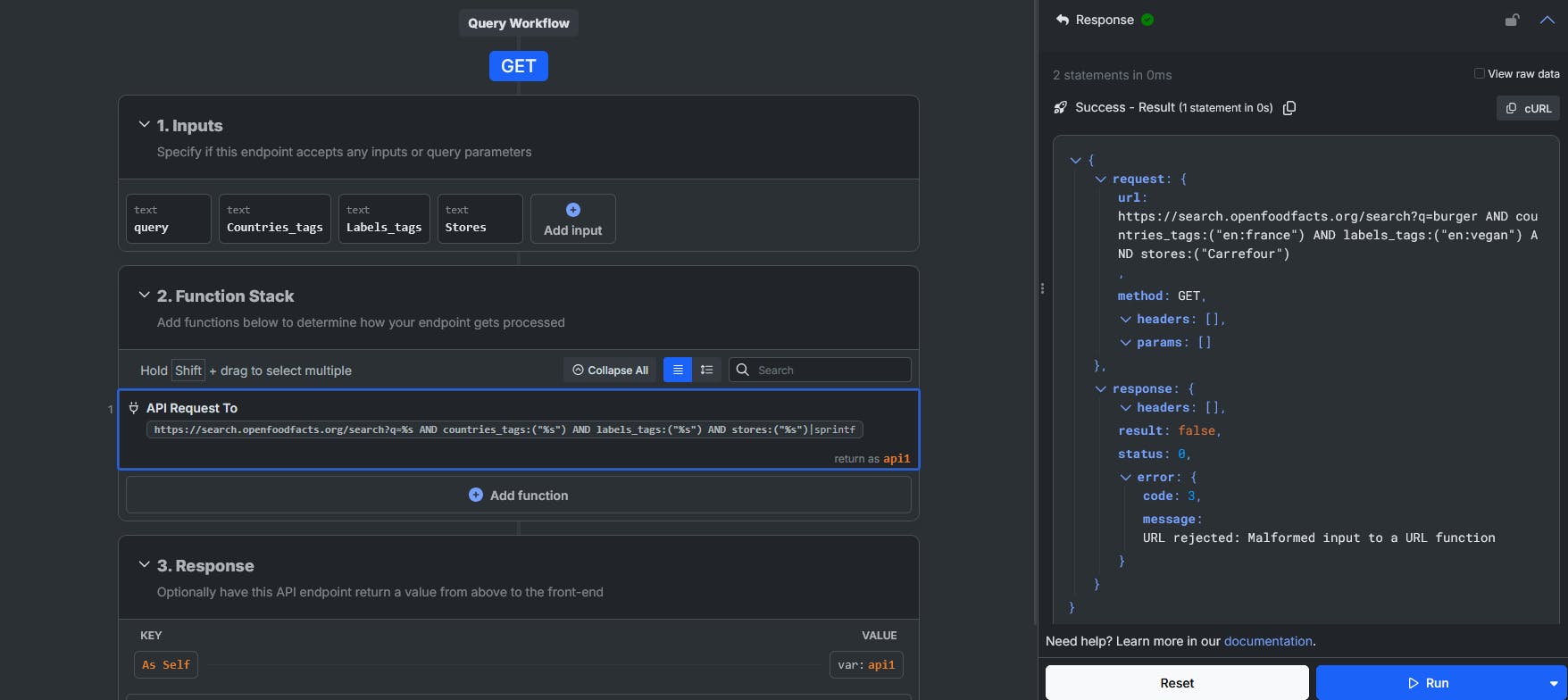Viewport: 1568px width, 700px height.
Task: Click the Collapse All button
Action: pos(610,370)
